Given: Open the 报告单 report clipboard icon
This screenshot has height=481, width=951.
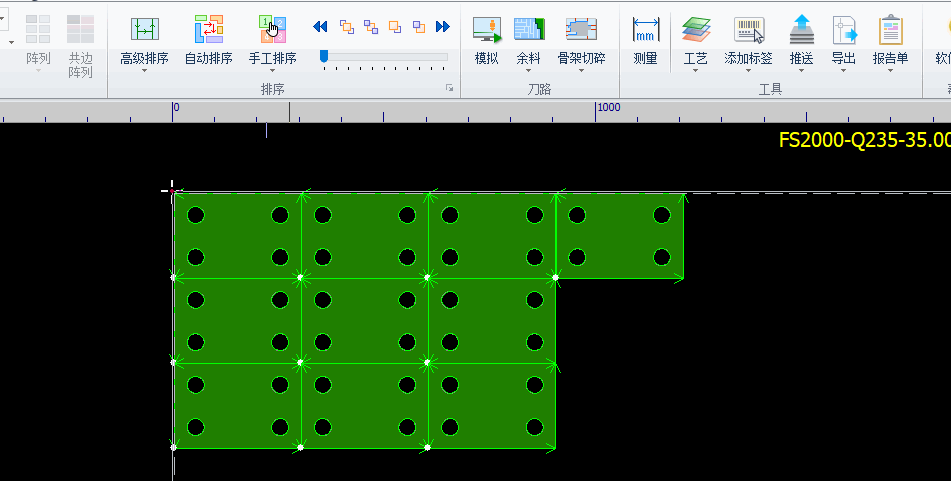Looking at the screenshot, I should click(890, 30).
